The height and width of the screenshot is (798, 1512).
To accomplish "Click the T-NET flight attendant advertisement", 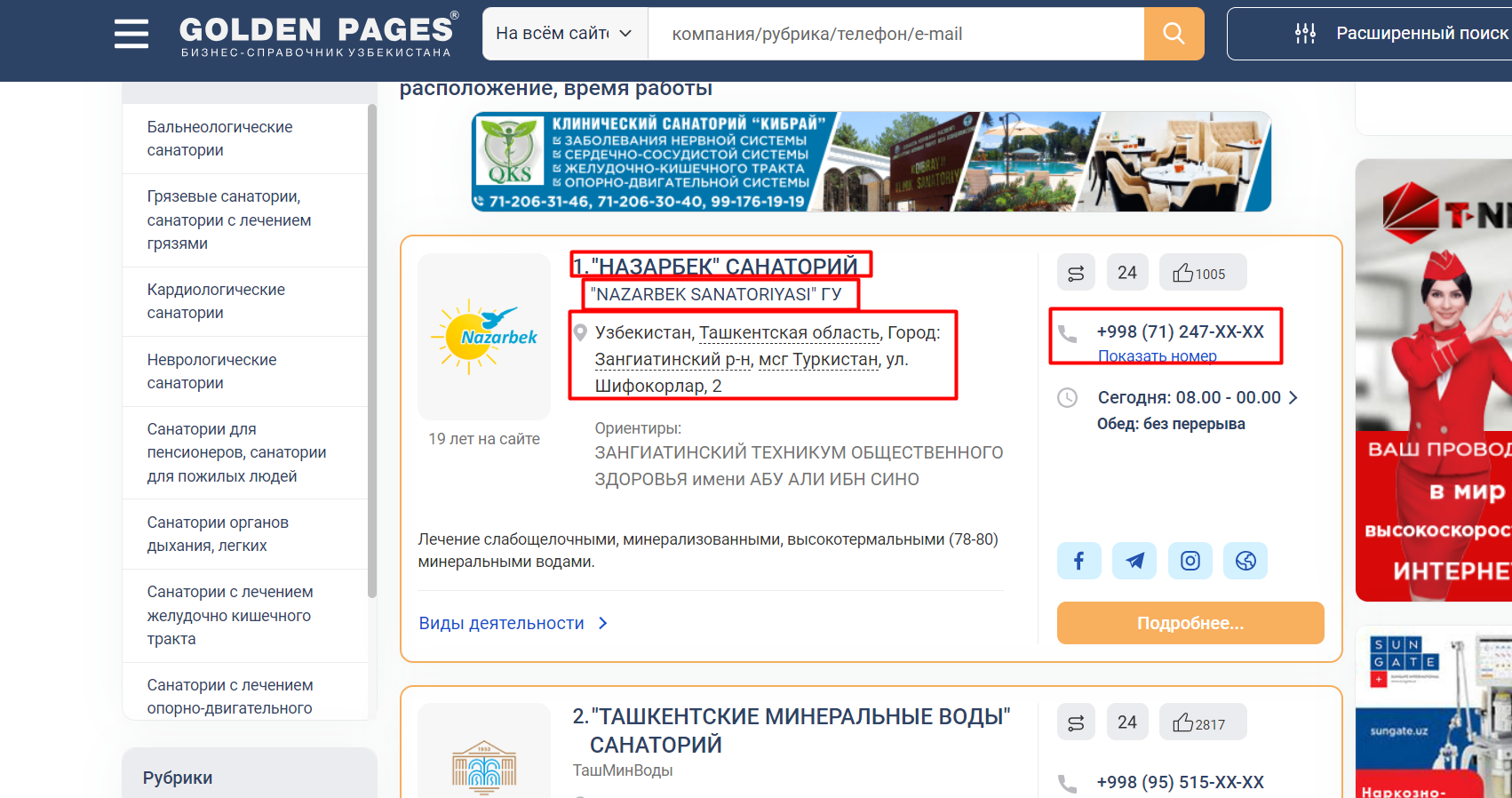I will pos(1434,380).
